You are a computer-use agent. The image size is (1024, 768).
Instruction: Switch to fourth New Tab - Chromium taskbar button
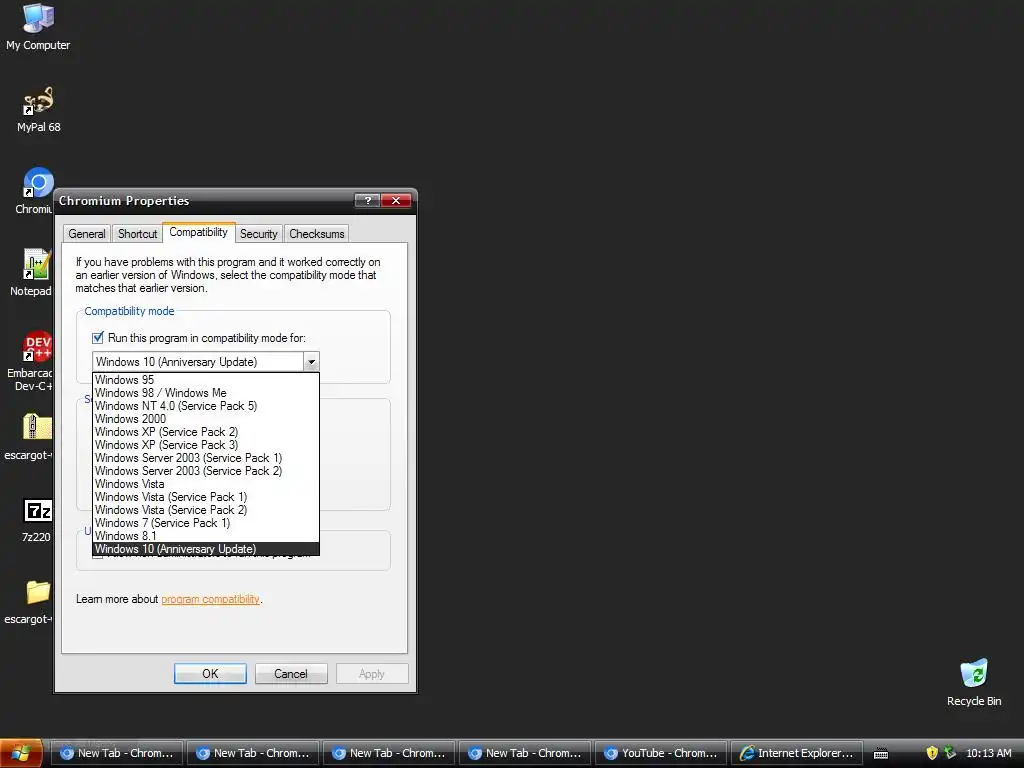pyautogui.click(x=524, y=753)
